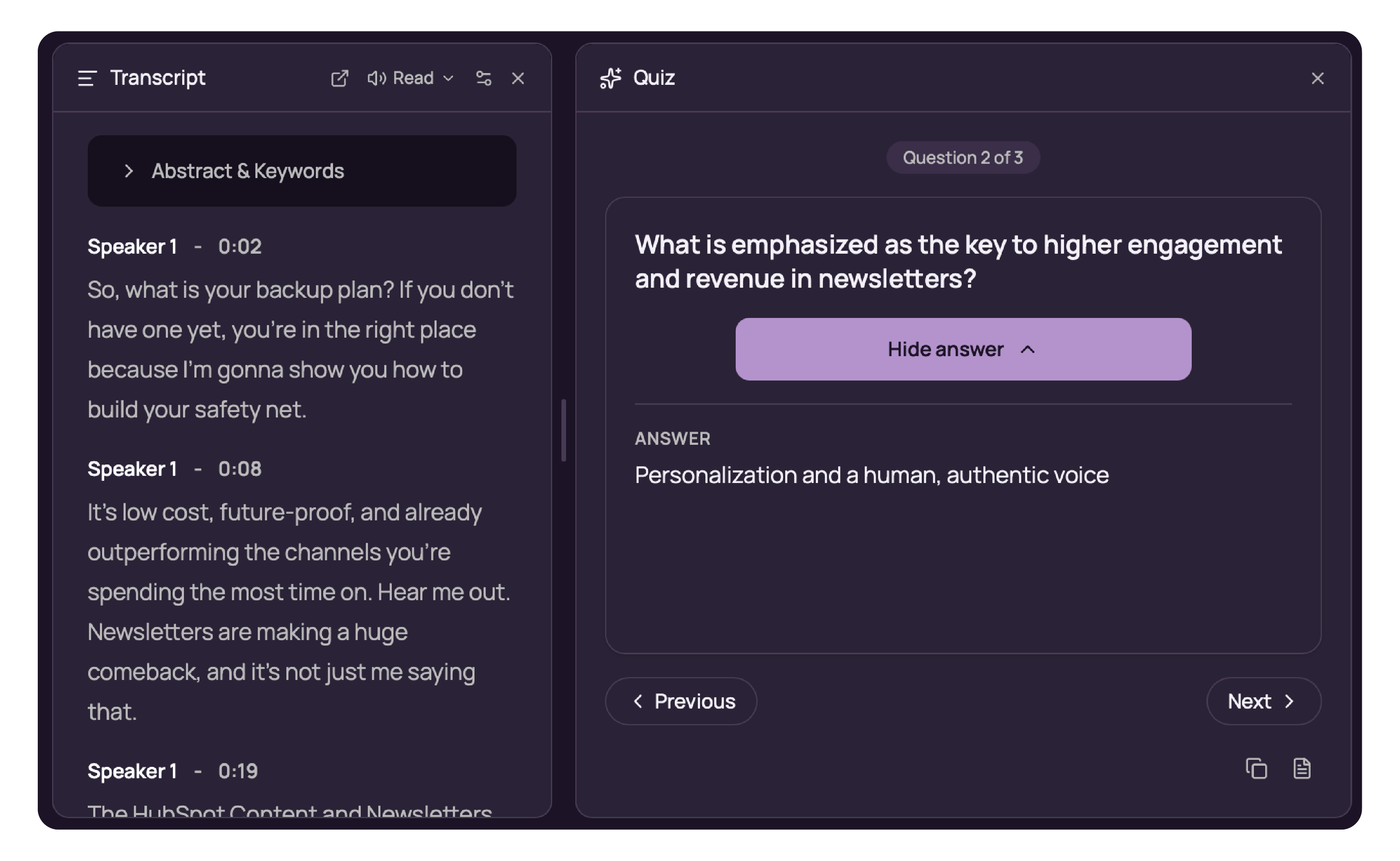
Task: Click the quiz question heading text
Action: [958, 261]
